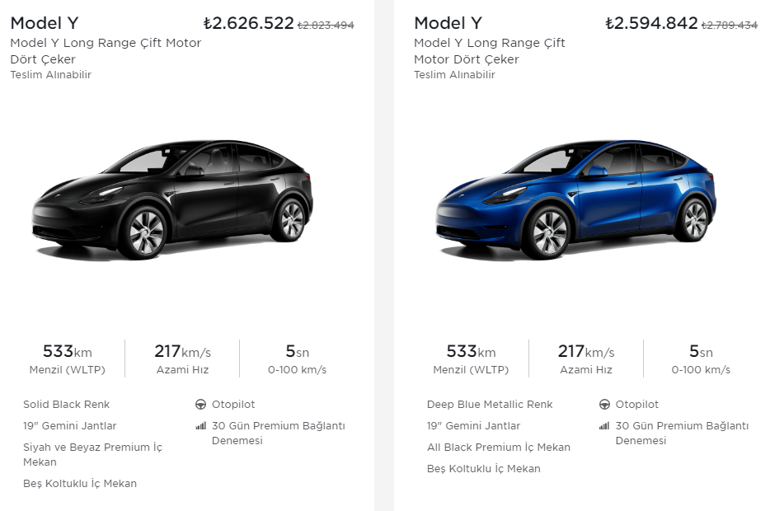Click the crossed-out ₺2.789.434 old price
This screenshot has height=511, width=770.
click(729, 25)
